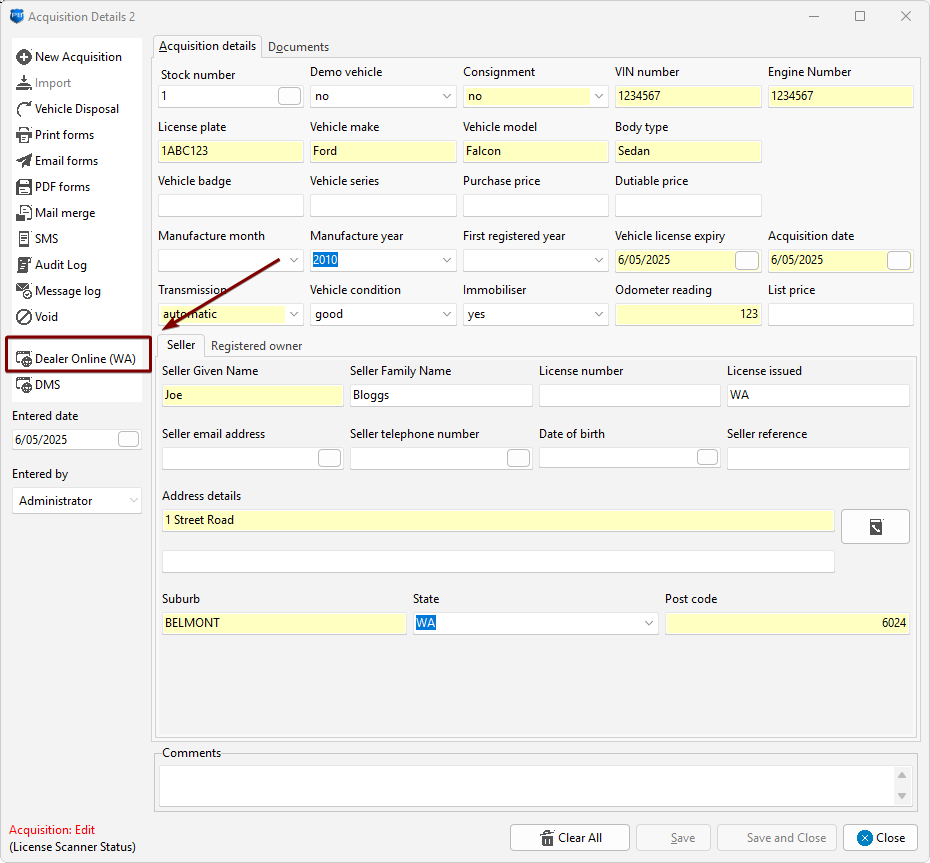Image resolution: width=930 pixels, height=863 pixels.
Task: Click the Dealer Online (WA) button
Action: click(78, 358)
